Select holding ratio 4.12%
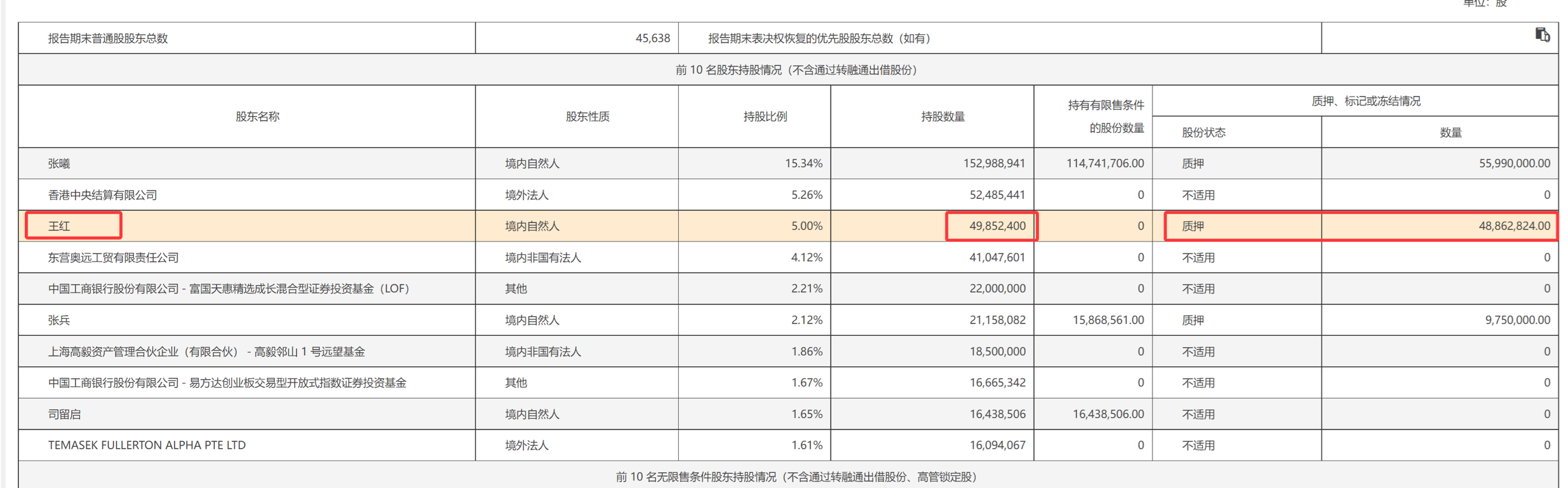The width and height of the screenshot is (1568, 488). pos(807,257)
